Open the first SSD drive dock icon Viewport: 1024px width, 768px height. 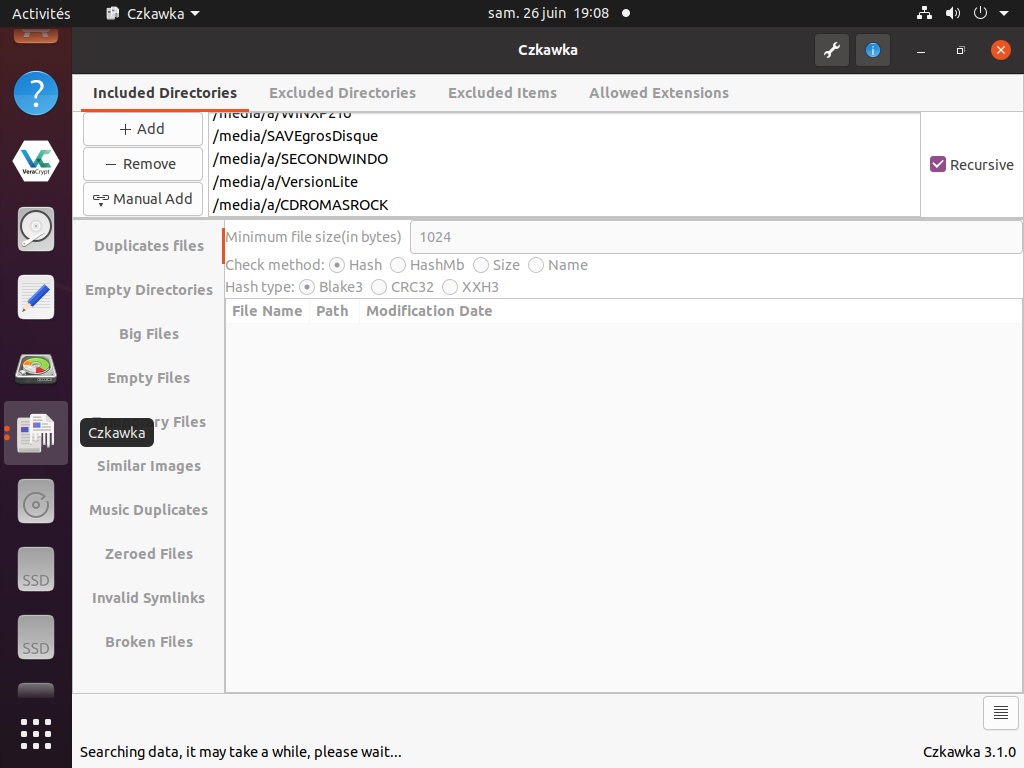(x=36, y=569)
